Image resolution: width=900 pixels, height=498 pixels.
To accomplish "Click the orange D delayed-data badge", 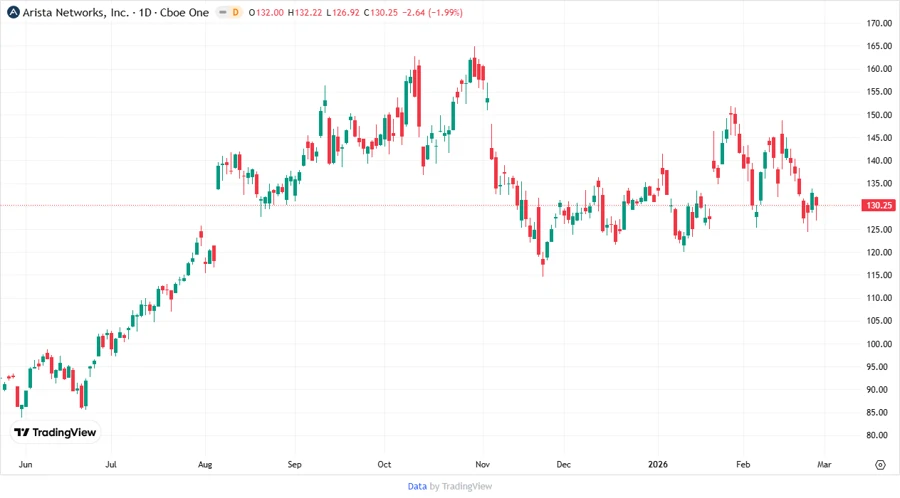I will [235, 12].
